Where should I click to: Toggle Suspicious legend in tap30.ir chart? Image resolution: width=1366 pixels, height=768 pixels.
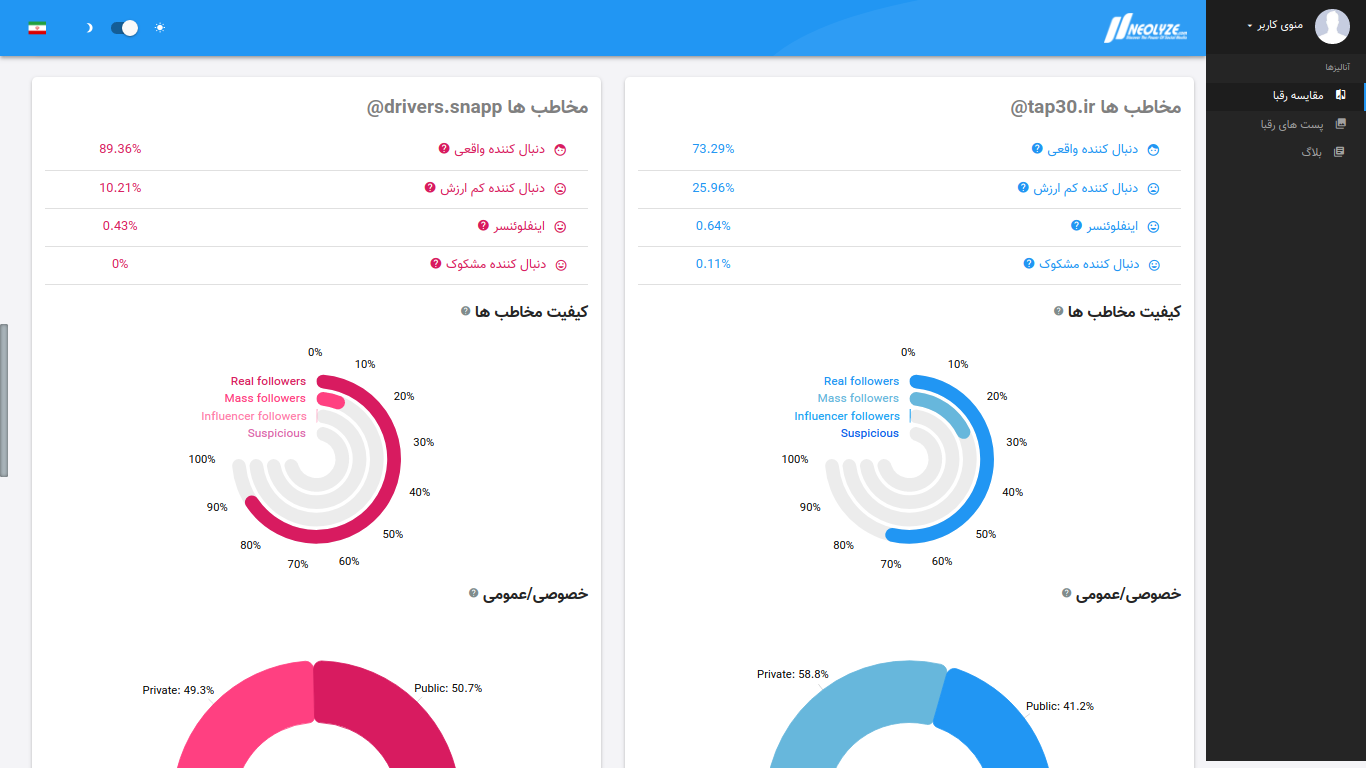pyautogui.click(x=870, y=433)
